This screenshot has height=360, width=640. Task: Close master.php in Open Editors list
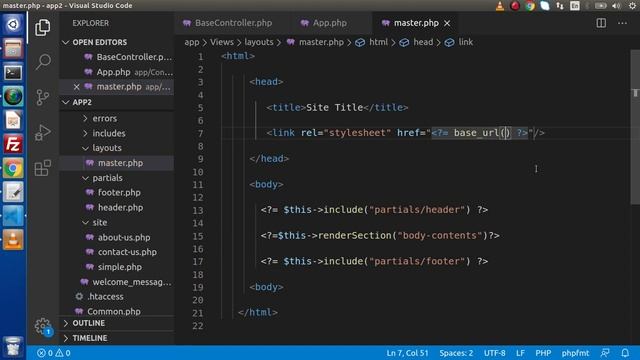coord(76,87)
